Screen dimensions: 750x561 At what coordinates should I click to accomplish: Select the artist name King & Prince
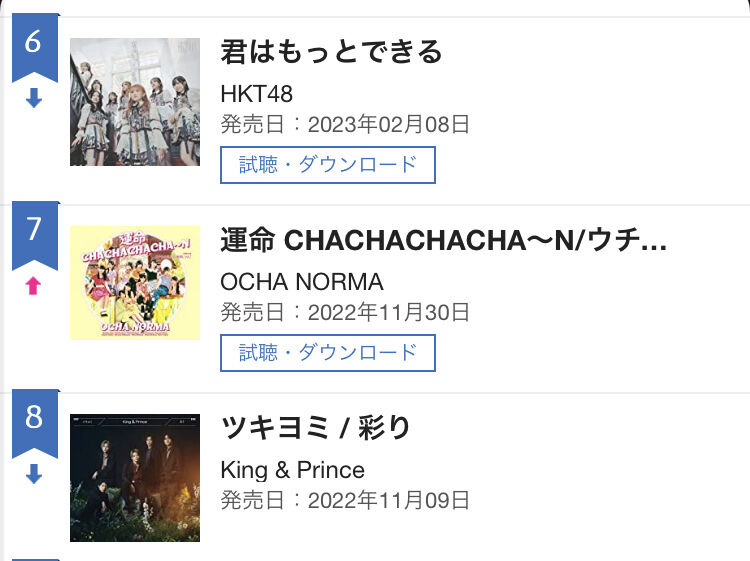click(x=293, y=470)
